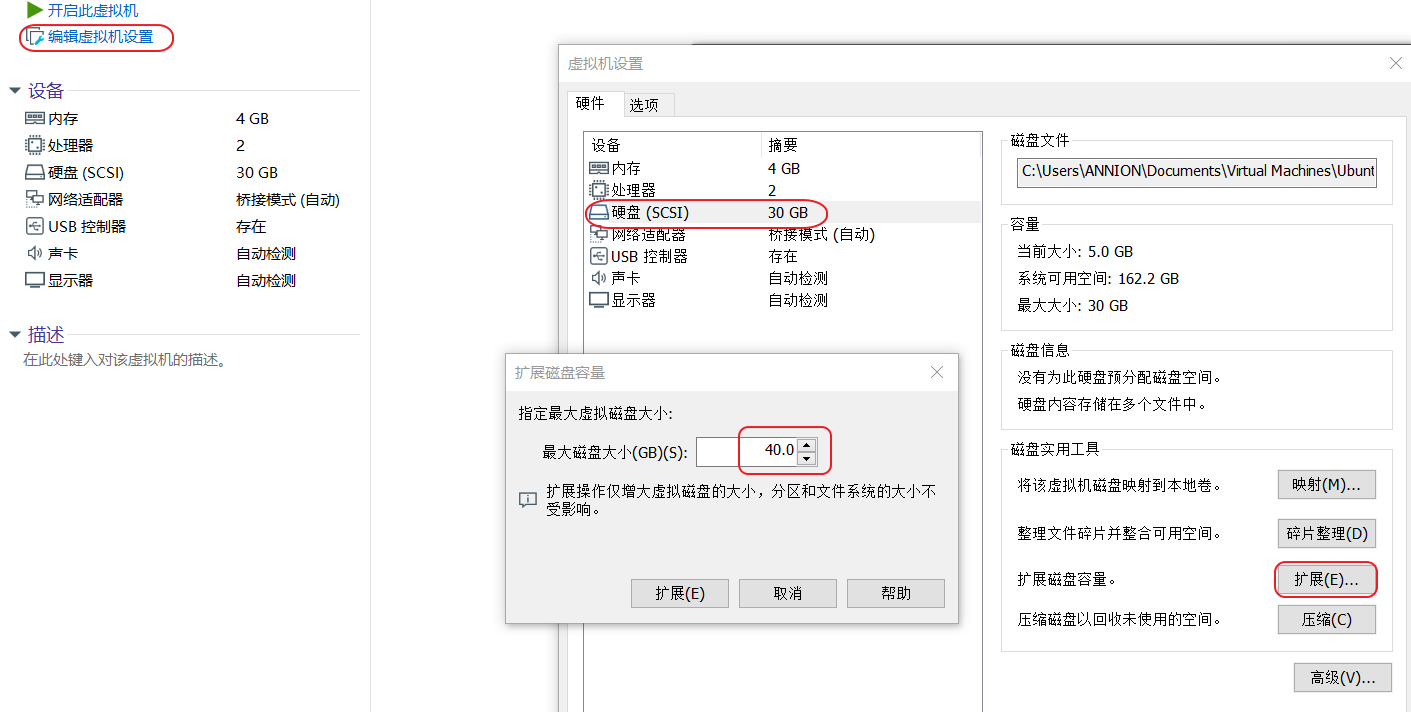
Task: Click processor icon in left device list
Action: coord(35,145)
